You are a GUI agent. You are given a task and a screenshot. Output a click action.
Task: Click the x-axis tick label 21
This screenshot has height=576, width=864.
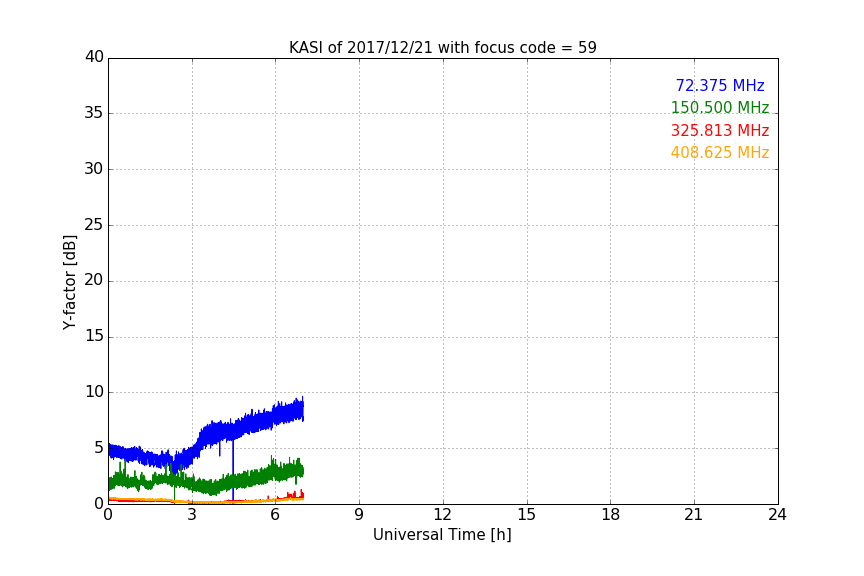click(694, 515)
